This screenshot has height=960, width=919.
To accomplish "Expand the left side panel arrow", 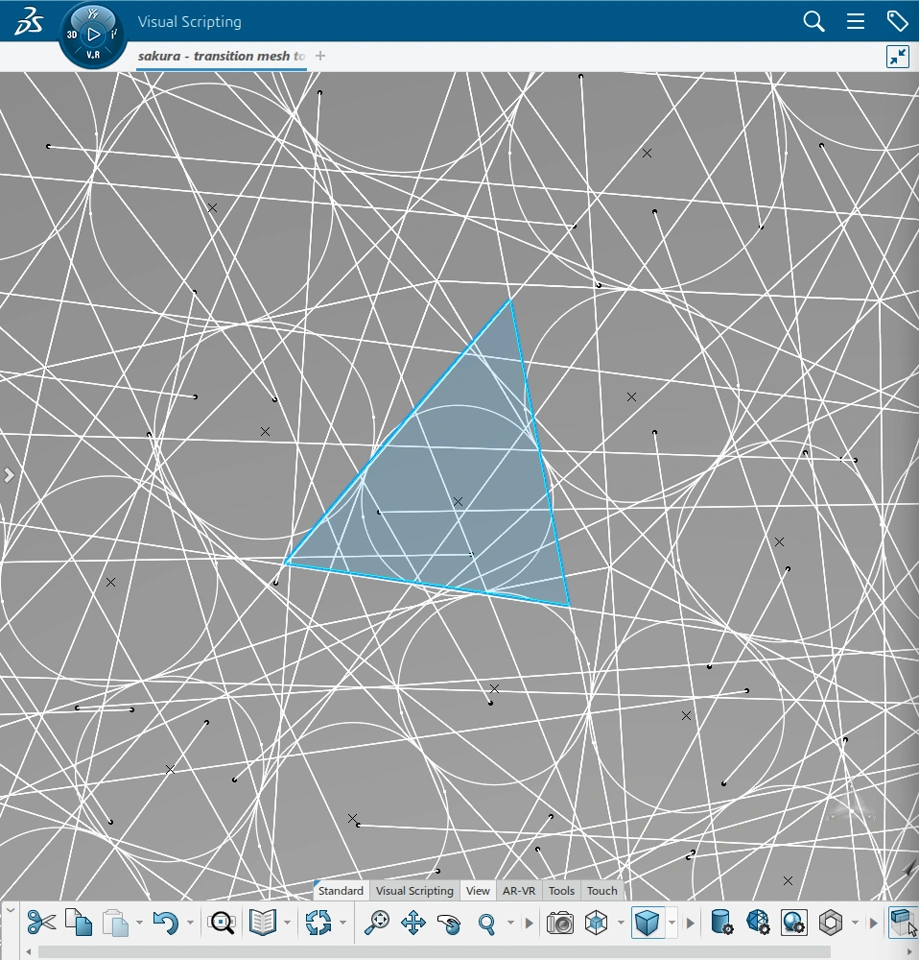I will [x=9, y=475].
